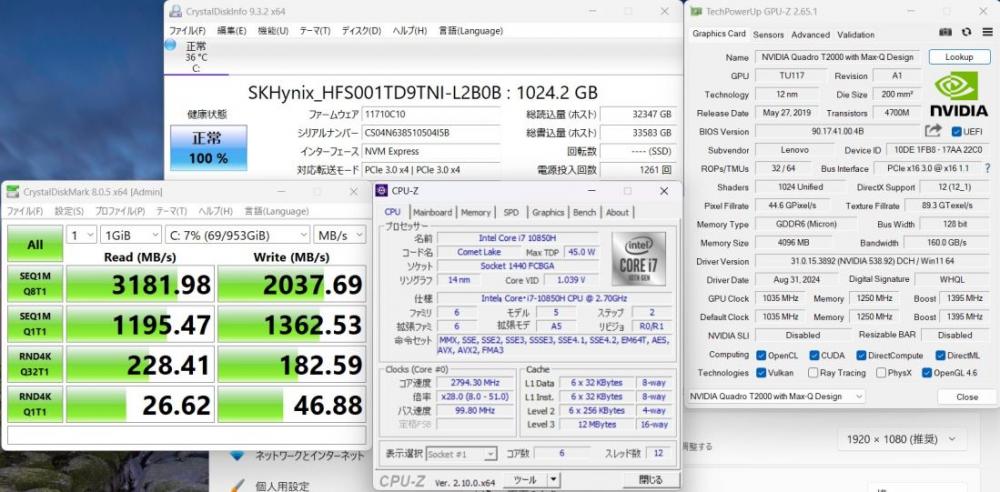Run the RND4K Q1T1 test
This screenshot has height=492, width=1000.
click(x=35, y=405)
